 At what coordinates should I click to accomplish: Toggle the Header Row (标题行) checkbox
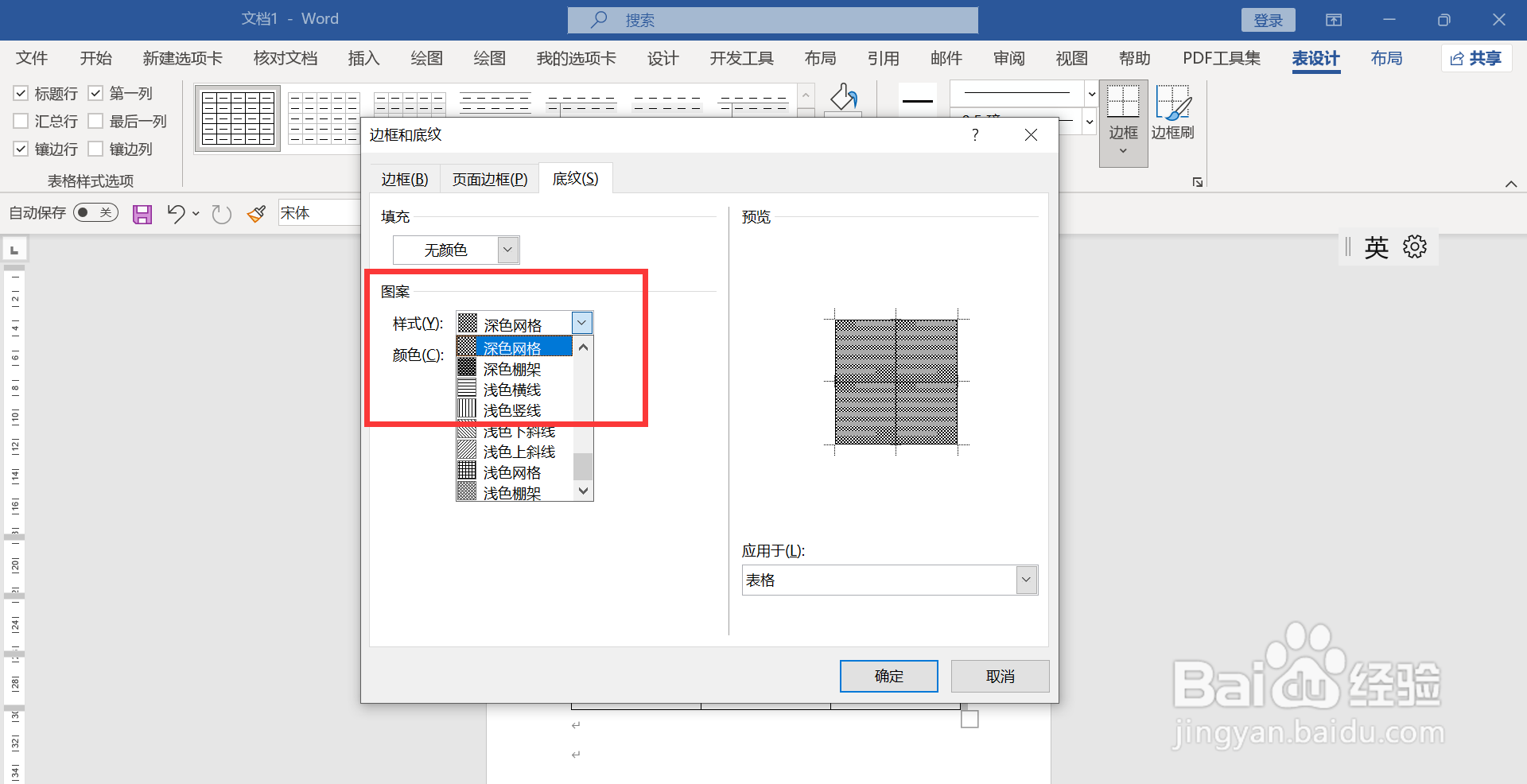pos(21,93)
